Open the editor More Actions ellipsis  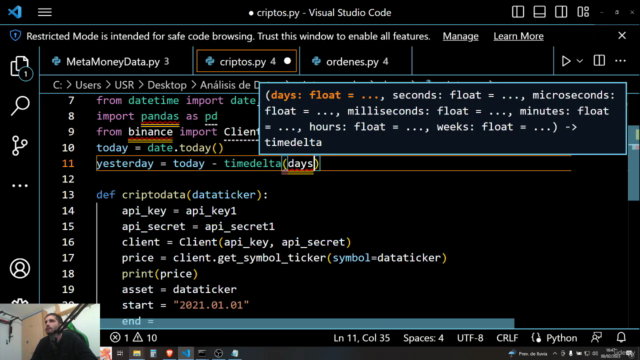coord(620,61)
